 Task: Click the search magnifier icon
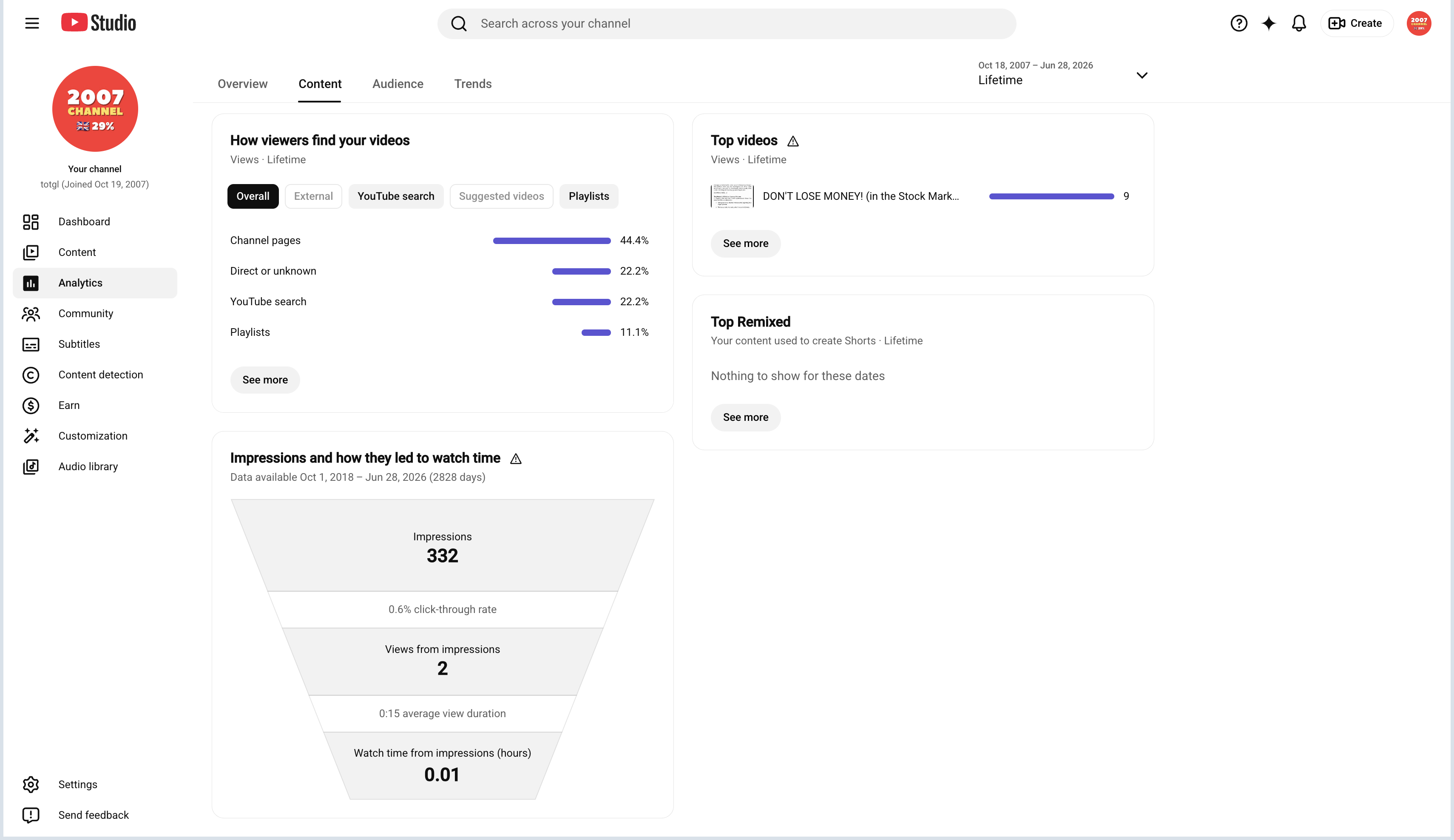coord(459,24)
